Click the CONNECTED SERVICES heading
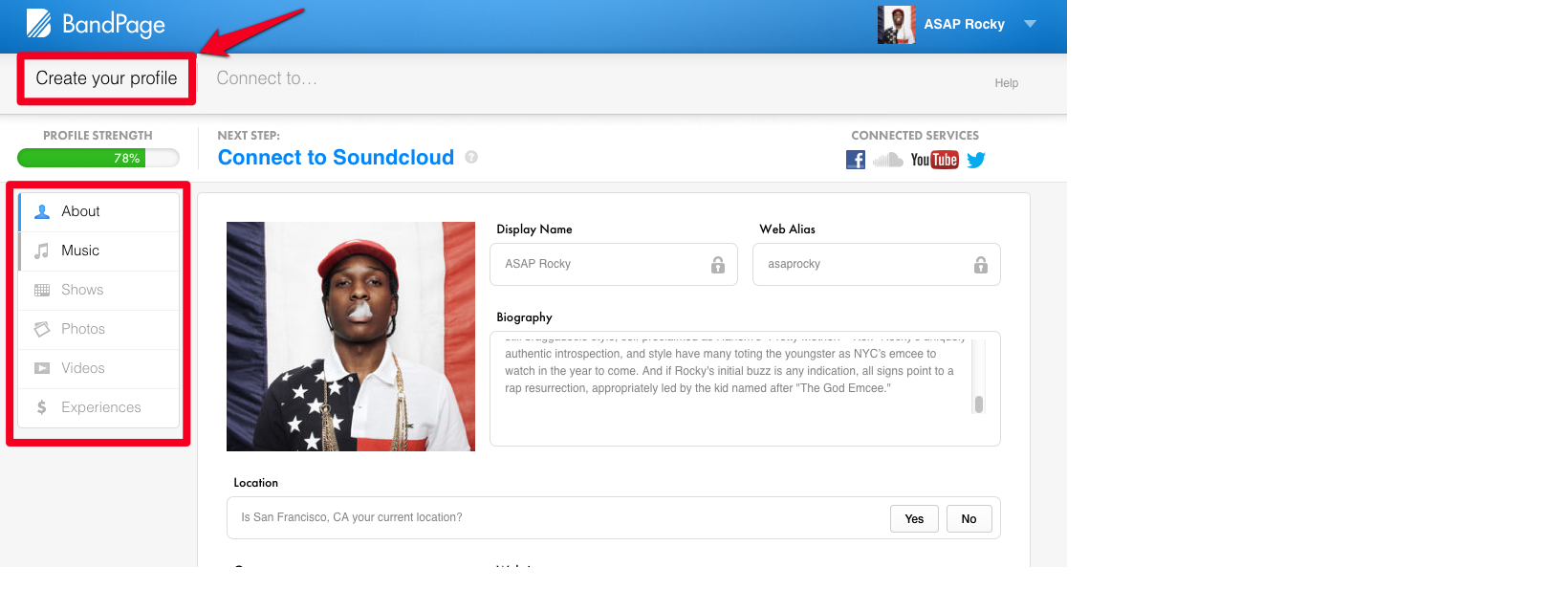Viewport: 1568px width, 611px height. (915, 136)
